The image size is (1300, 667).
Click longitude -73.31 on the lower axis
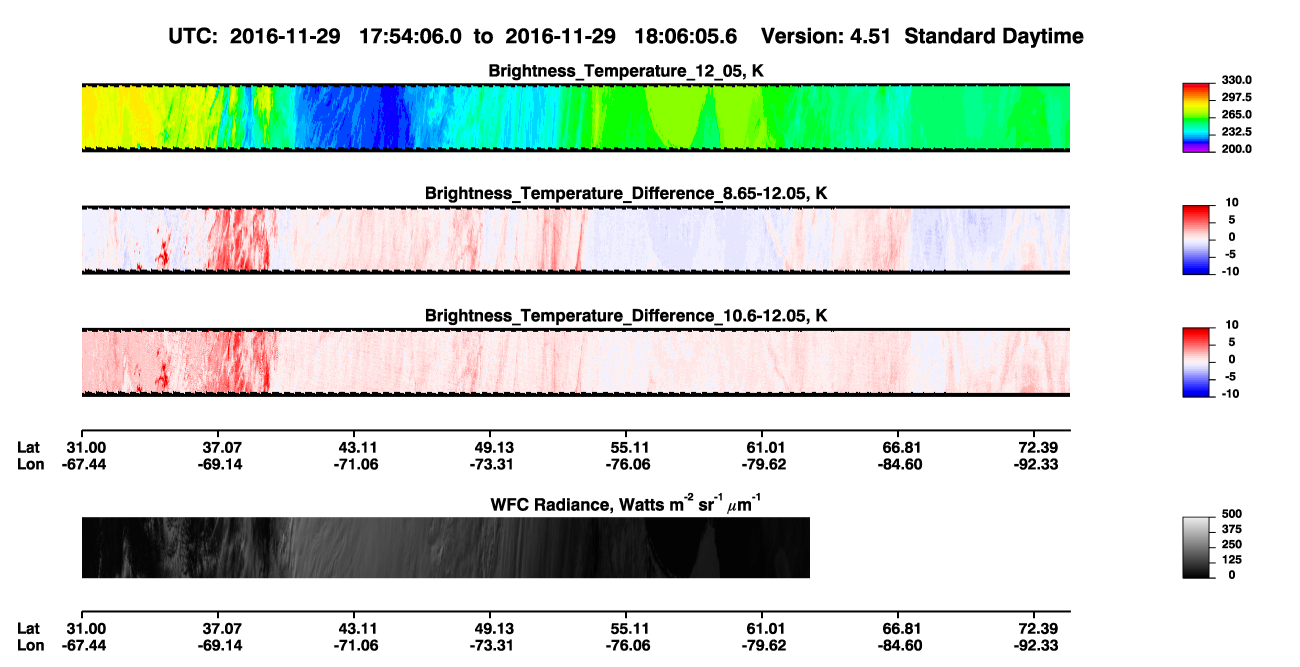494,645
